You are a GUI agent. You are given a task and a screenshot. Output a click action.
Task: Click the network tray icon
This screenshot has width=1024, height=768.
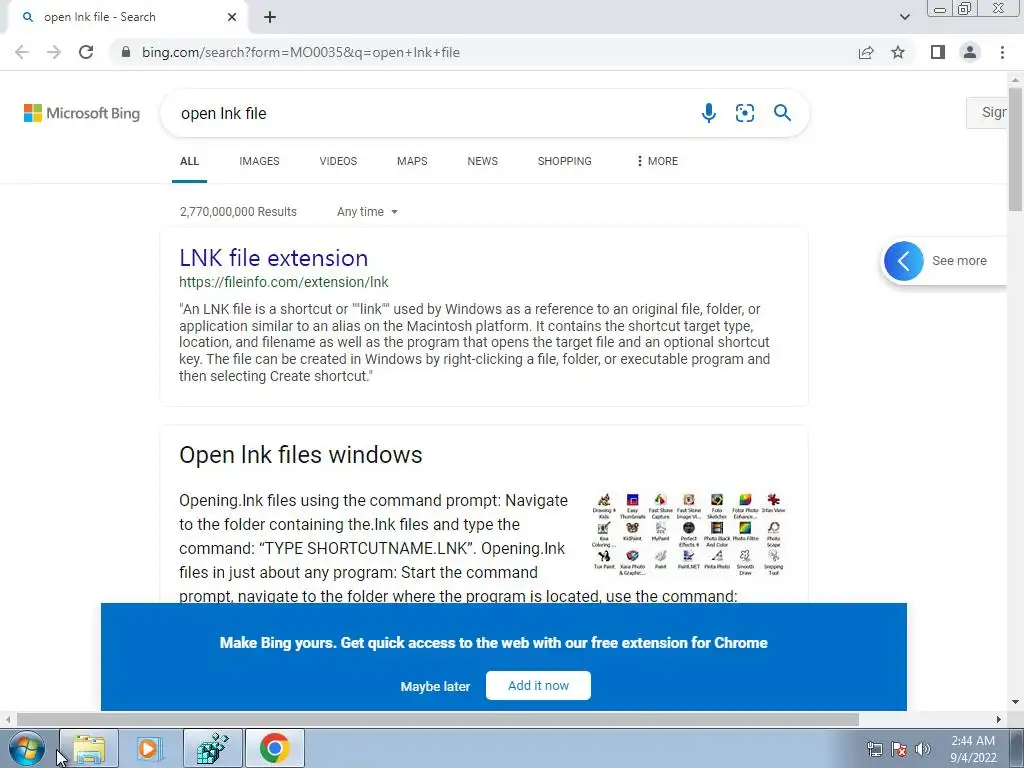874,749
